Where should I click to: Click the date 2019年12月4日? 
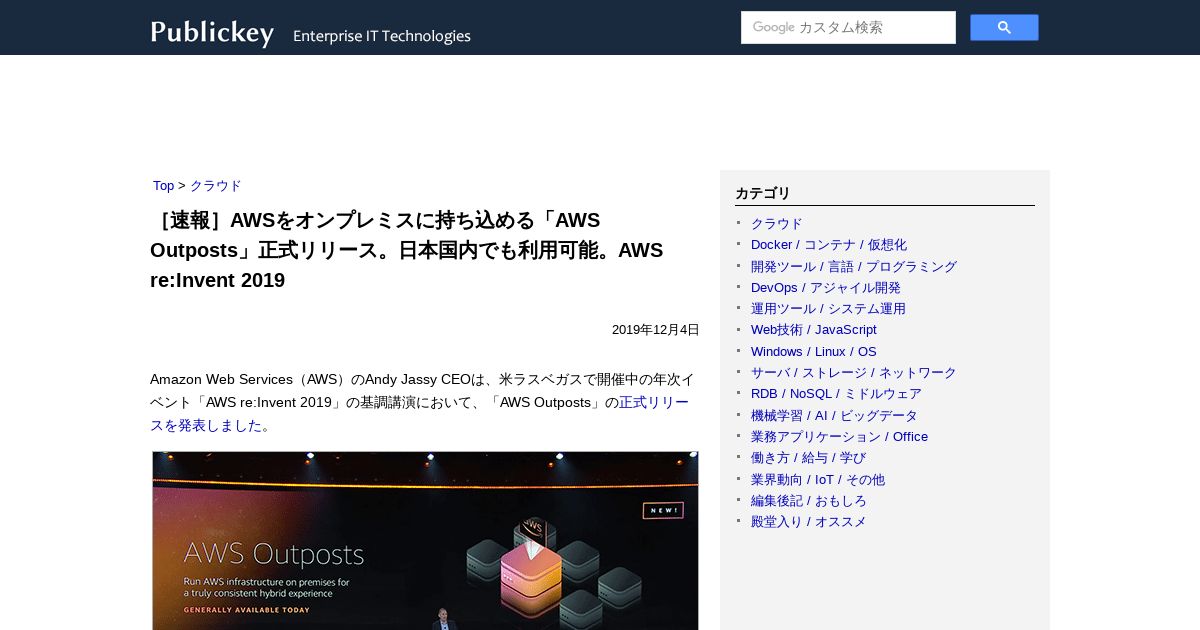656,330
